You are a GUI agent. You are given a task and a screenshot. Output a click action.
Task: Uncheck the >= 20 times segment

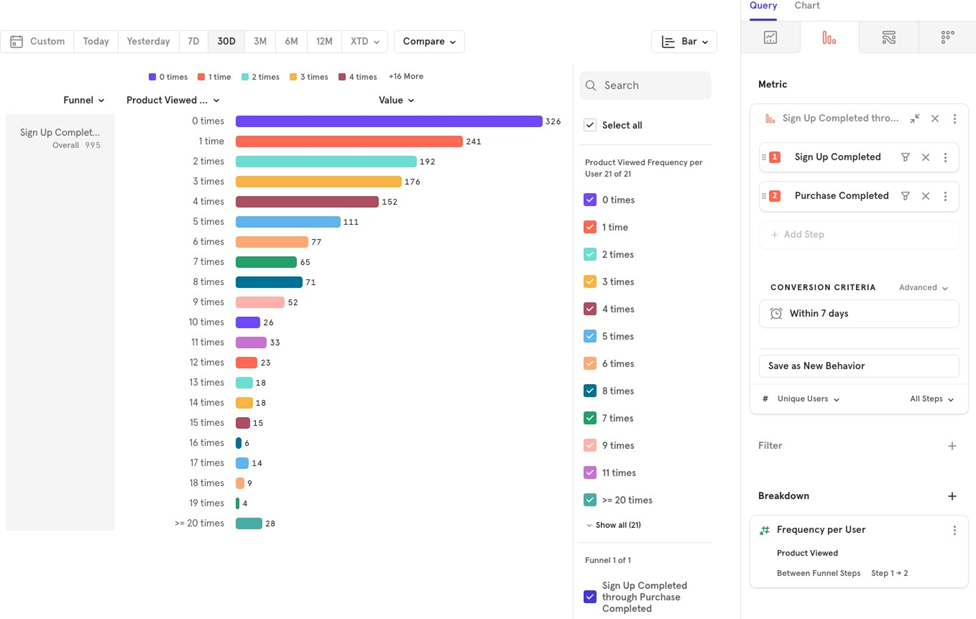point(590,500)
